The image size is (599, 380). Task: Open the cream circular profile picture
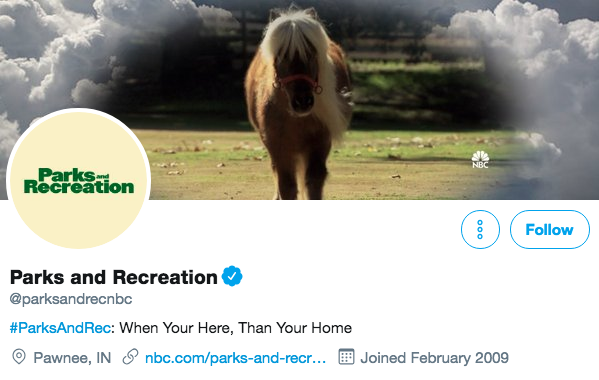click(79, 179)
